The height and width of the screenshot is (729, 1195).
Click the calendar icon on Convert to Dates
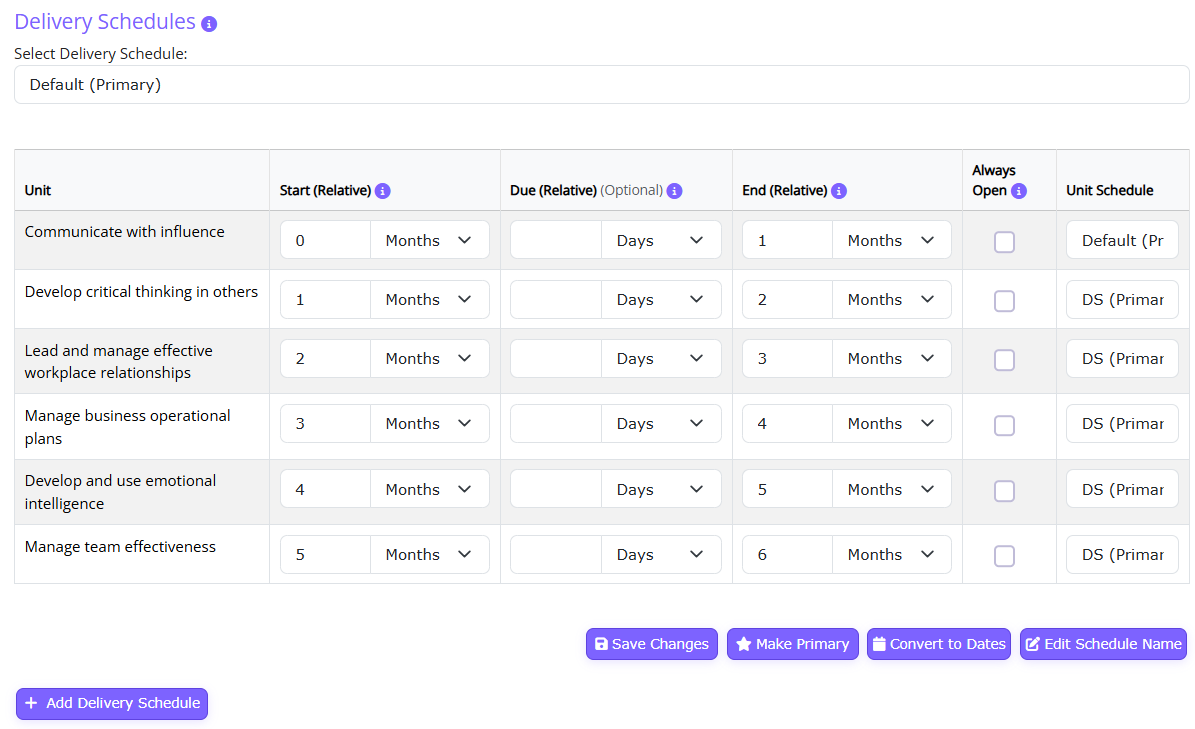[879, 644]
